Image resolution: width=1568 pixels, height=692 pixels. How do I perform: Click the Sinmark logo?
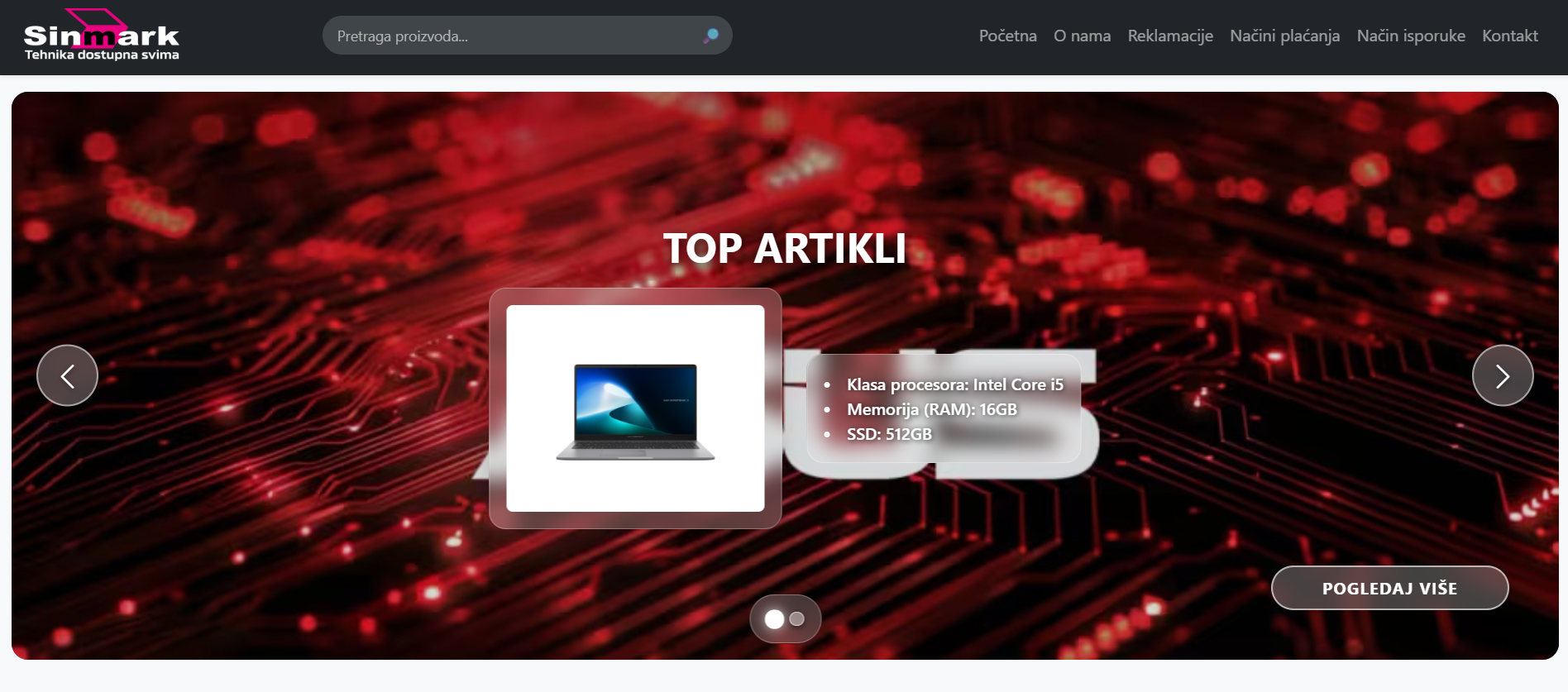[101, 35]
